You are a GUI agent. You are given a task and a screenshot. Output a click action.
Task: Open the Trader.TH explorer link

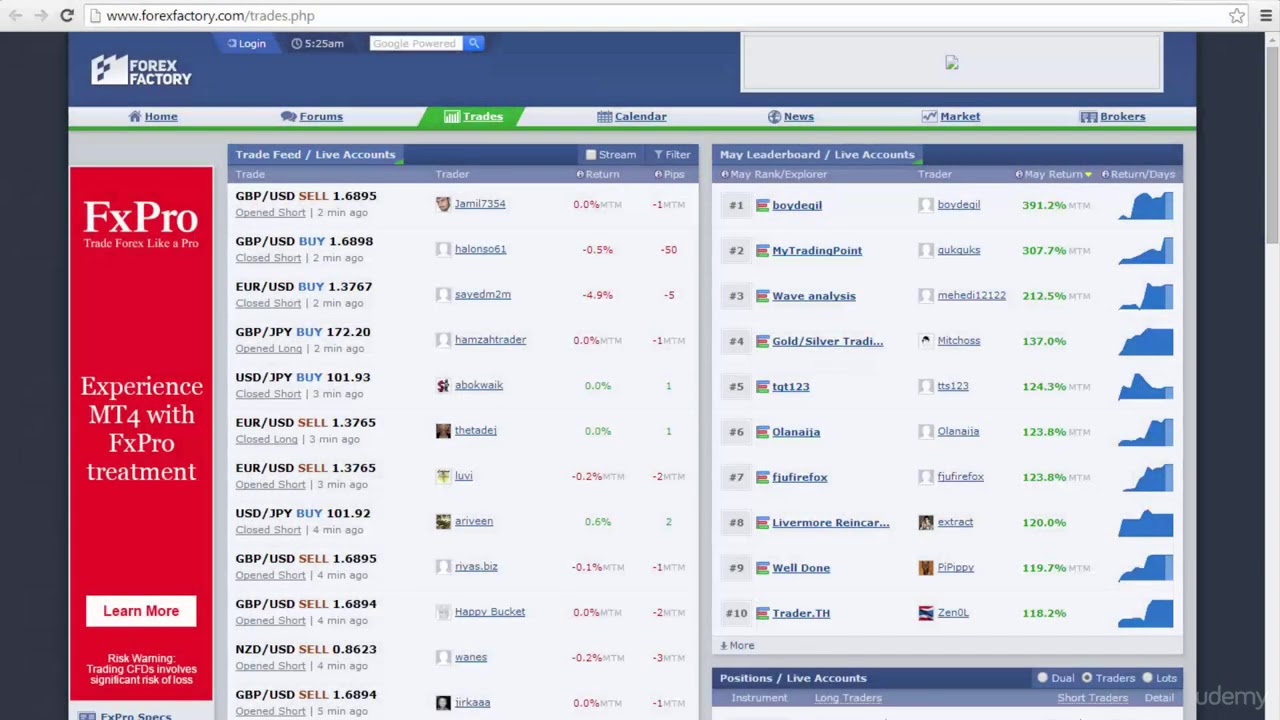pyautogui.click(x=801, y=613)
